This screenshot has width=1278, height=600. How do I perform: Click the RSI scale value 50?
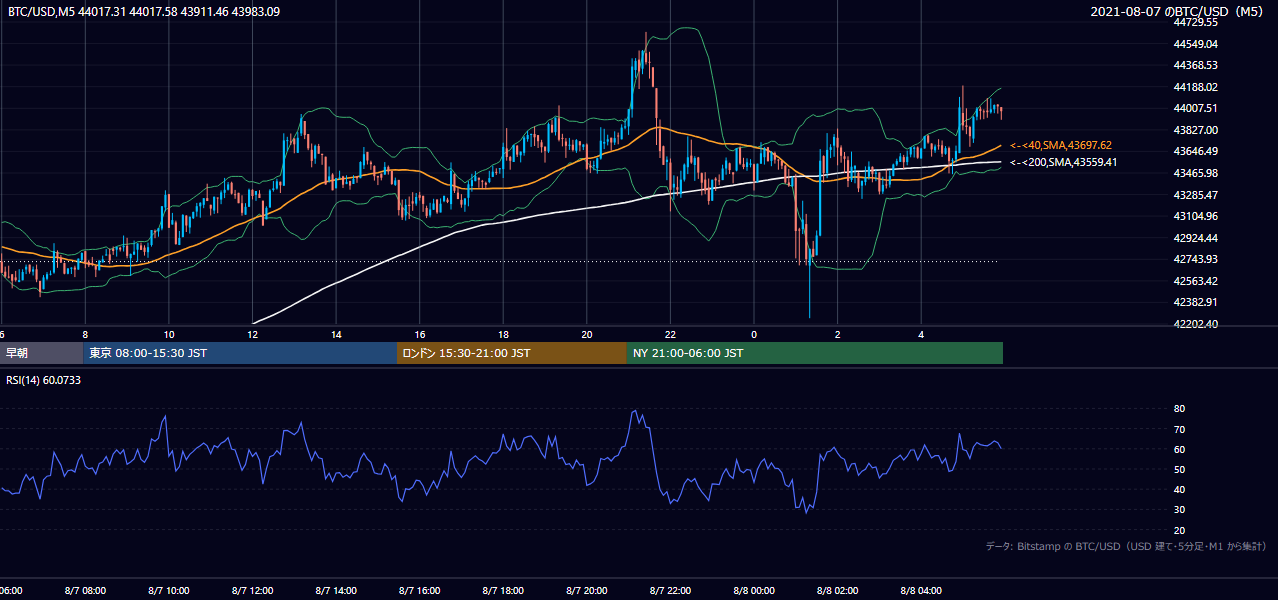click(1179, 469)
